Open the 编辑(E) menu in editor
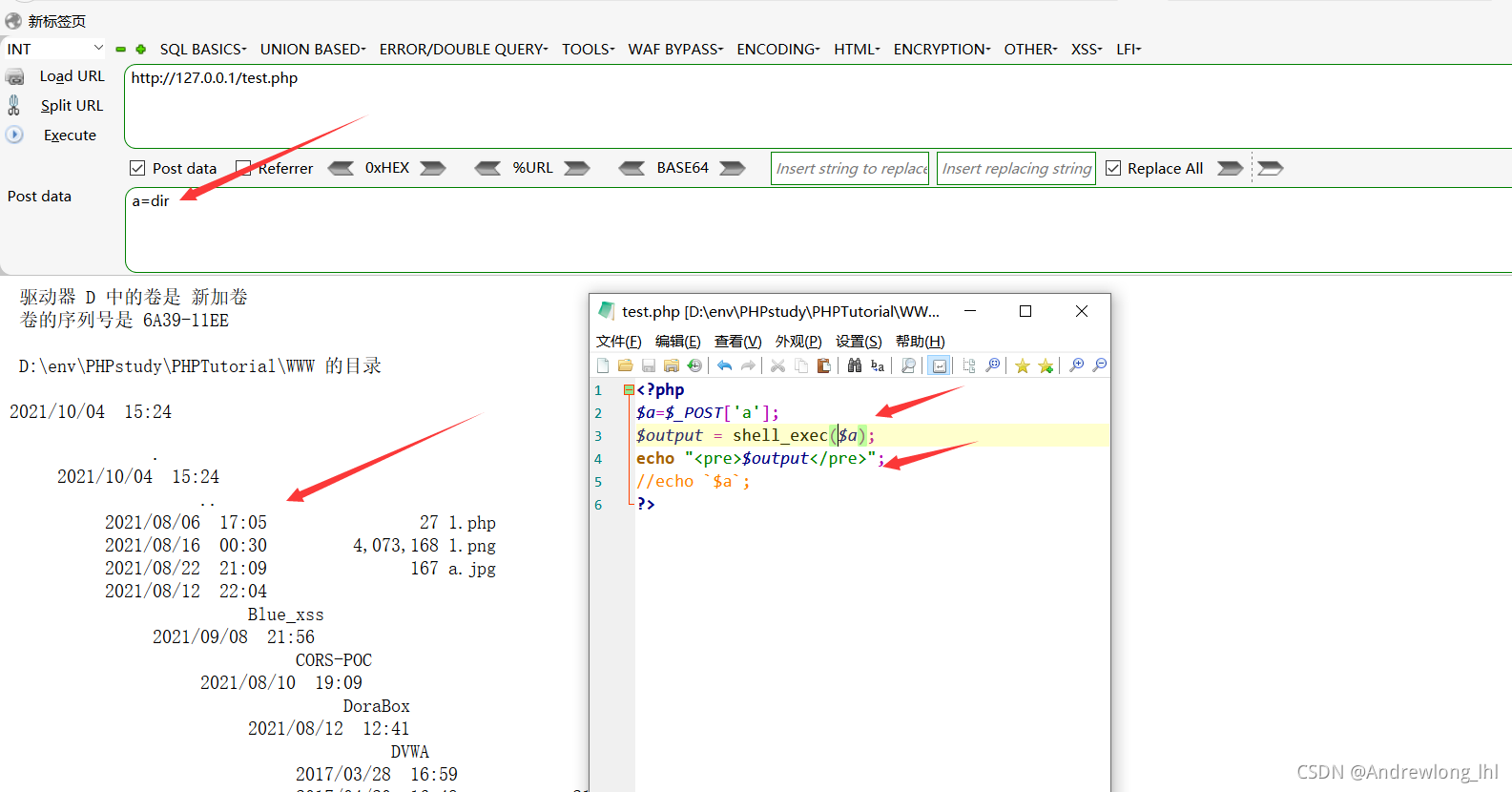 [x=677, y=342]
